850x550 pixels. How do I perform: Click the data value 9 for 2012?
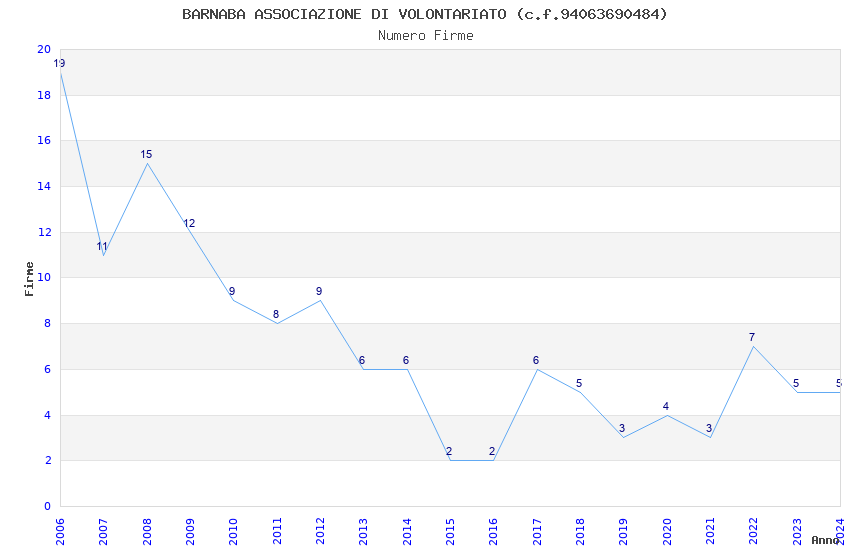click(319, 292)
